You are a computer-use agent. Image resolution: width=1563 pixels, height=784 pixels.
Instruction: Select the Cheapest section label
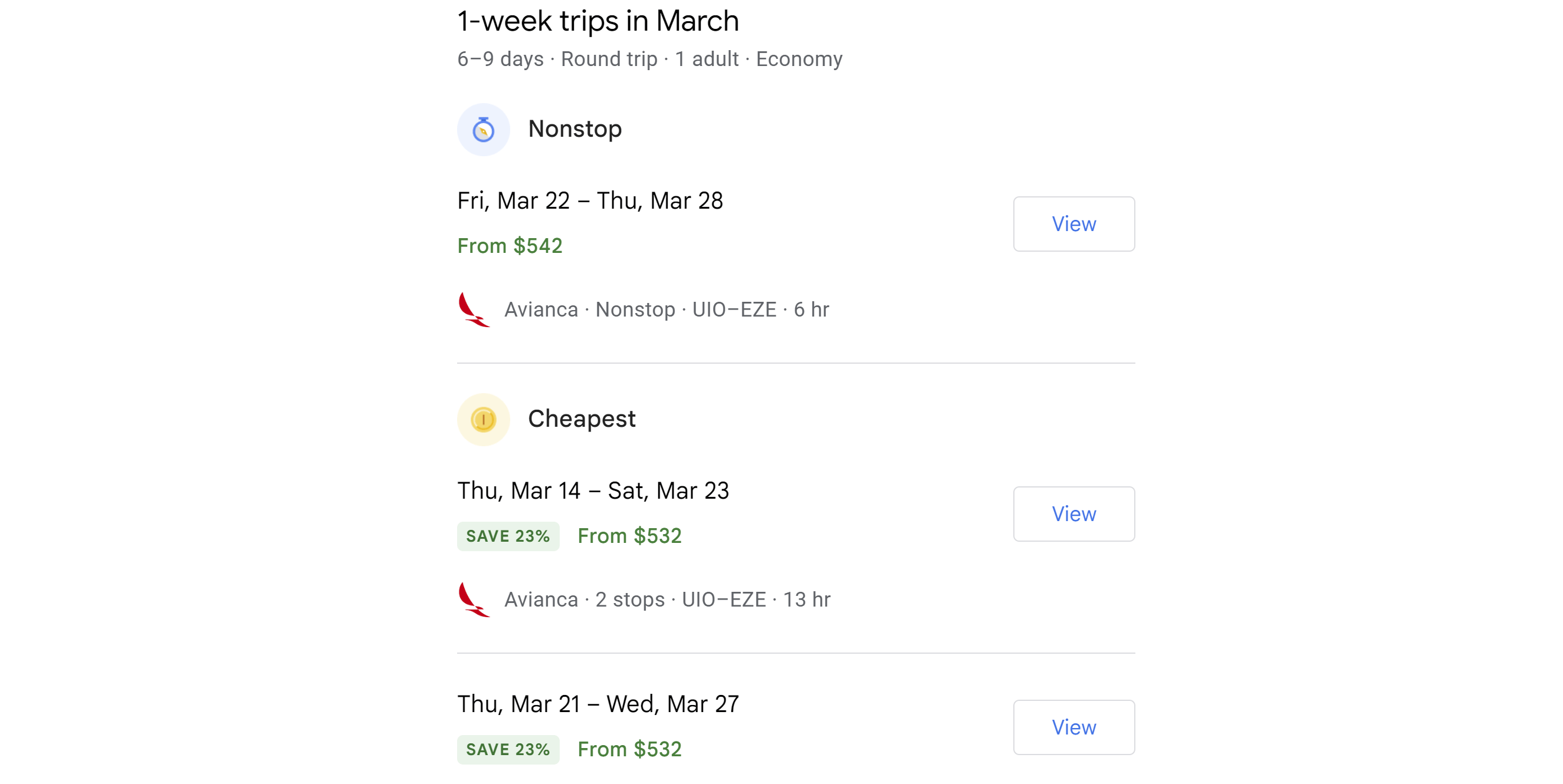coord(582,419)
